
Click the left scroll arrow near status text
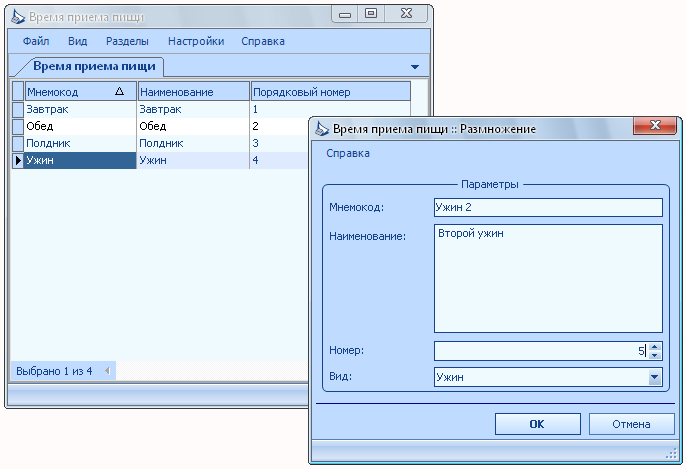(107, 371)
